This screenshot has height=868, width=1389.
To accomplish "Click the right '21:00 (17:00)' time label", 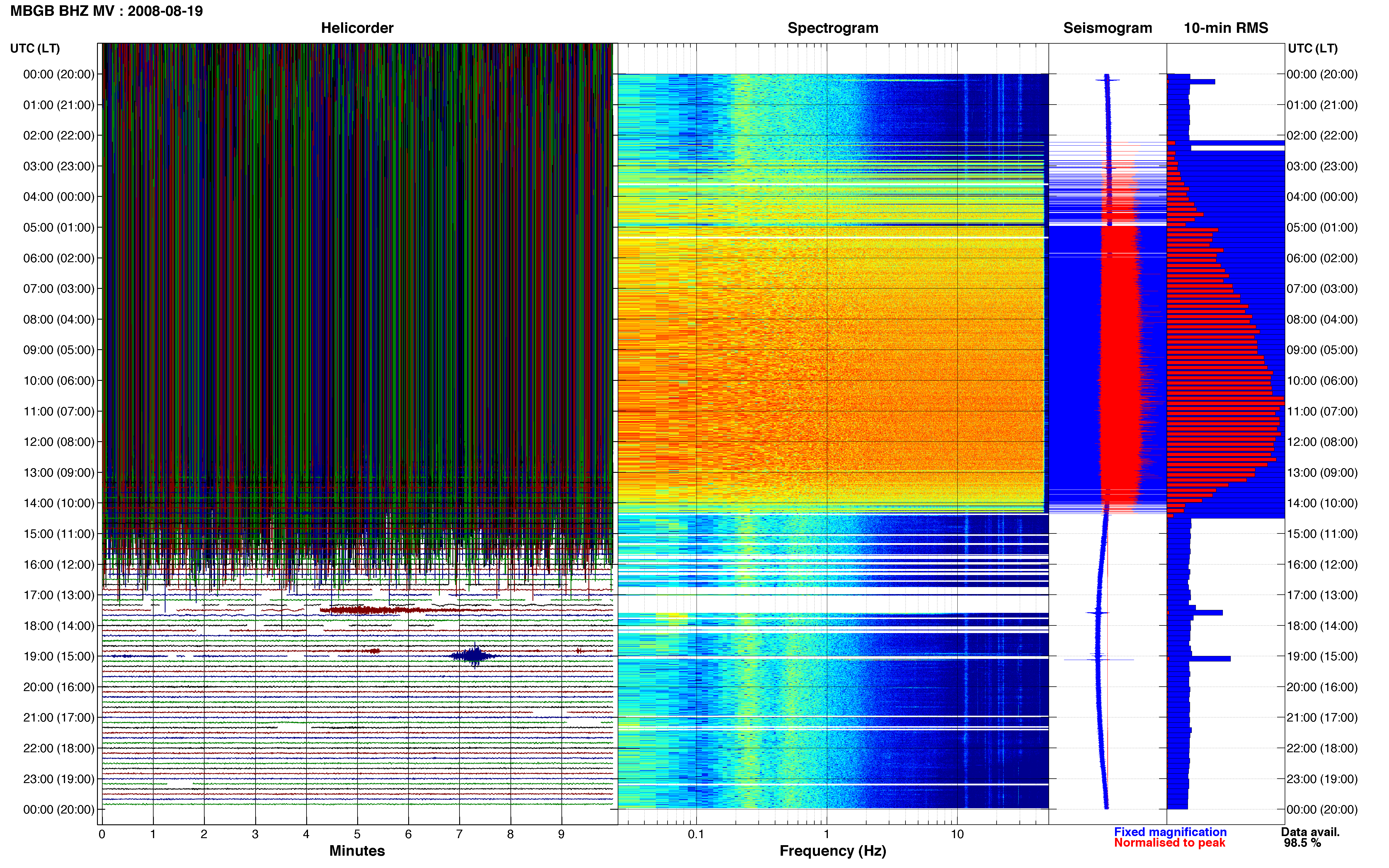I will [1322, 718].
